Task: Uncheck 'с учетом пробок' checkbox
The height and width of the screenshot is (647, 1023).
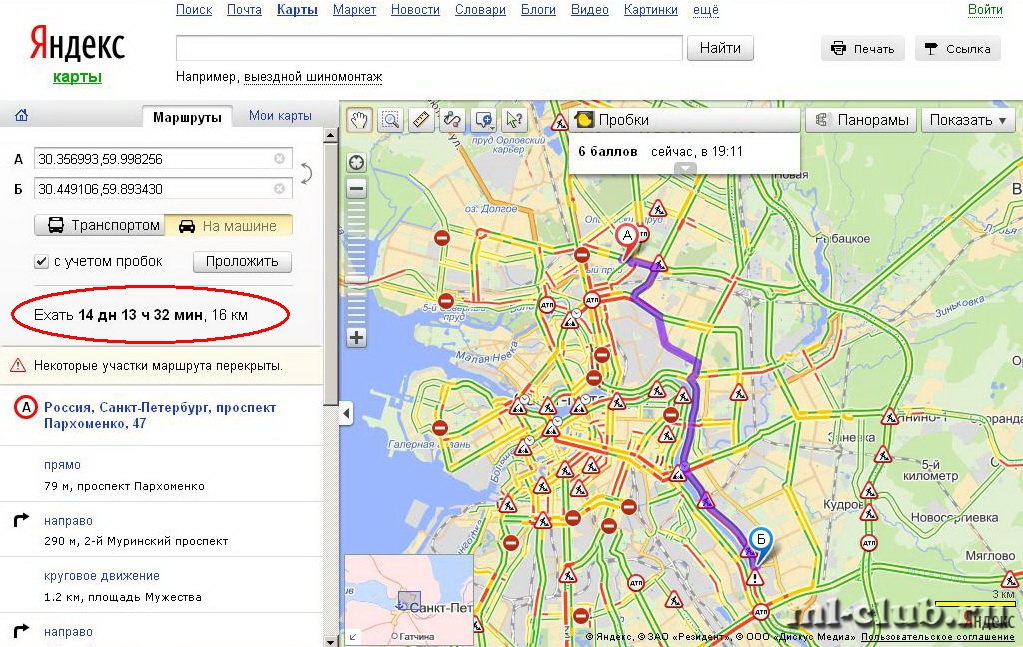Action: coord(41,262)
